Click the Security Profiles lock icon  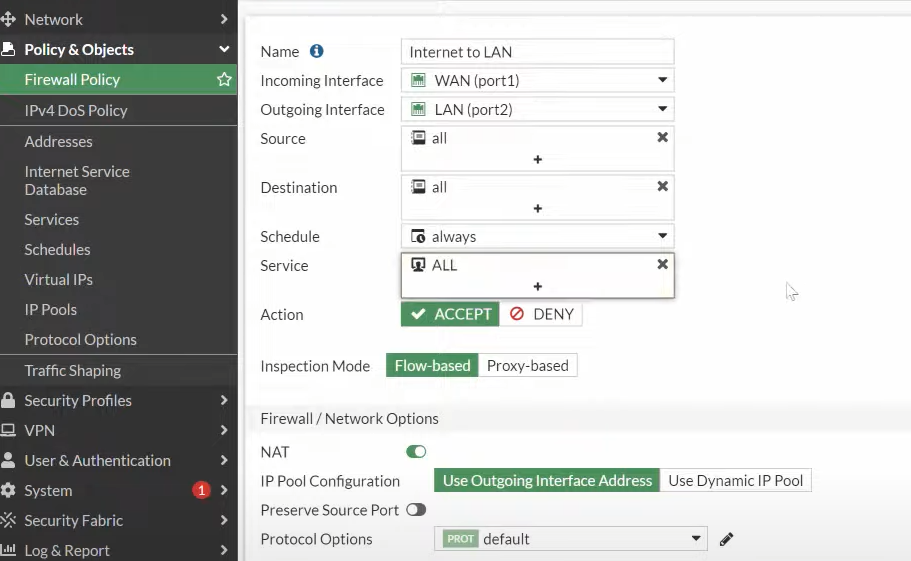8,400
